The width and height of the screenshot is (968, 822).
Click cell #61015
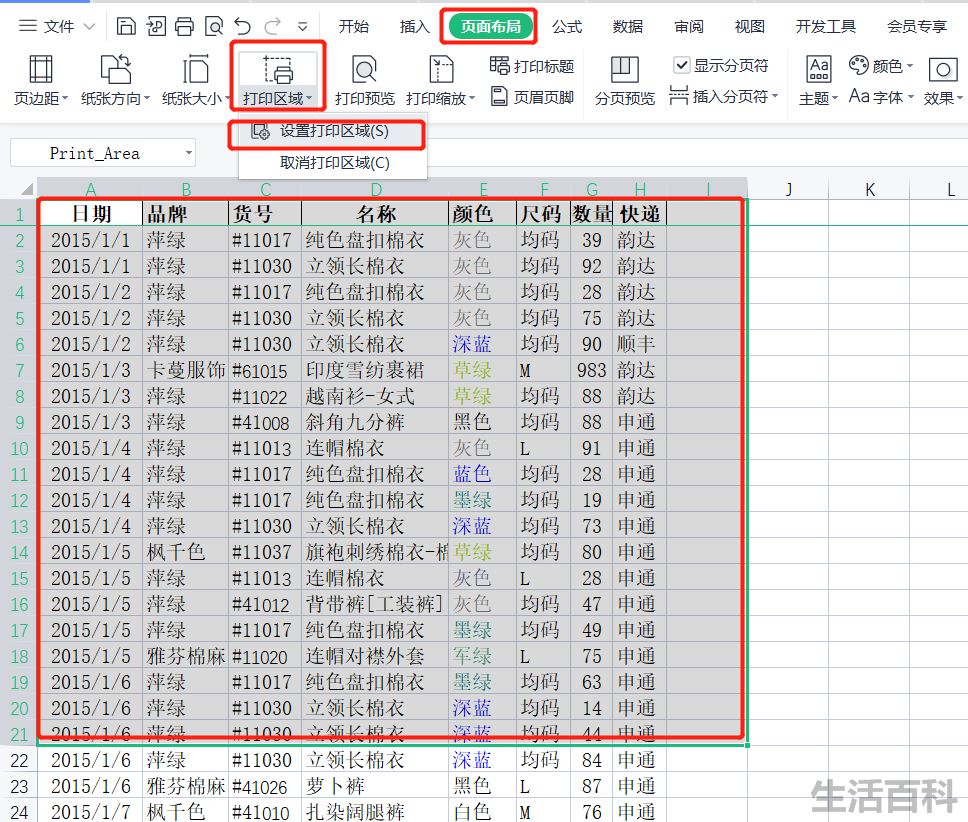tap(265, 370)
